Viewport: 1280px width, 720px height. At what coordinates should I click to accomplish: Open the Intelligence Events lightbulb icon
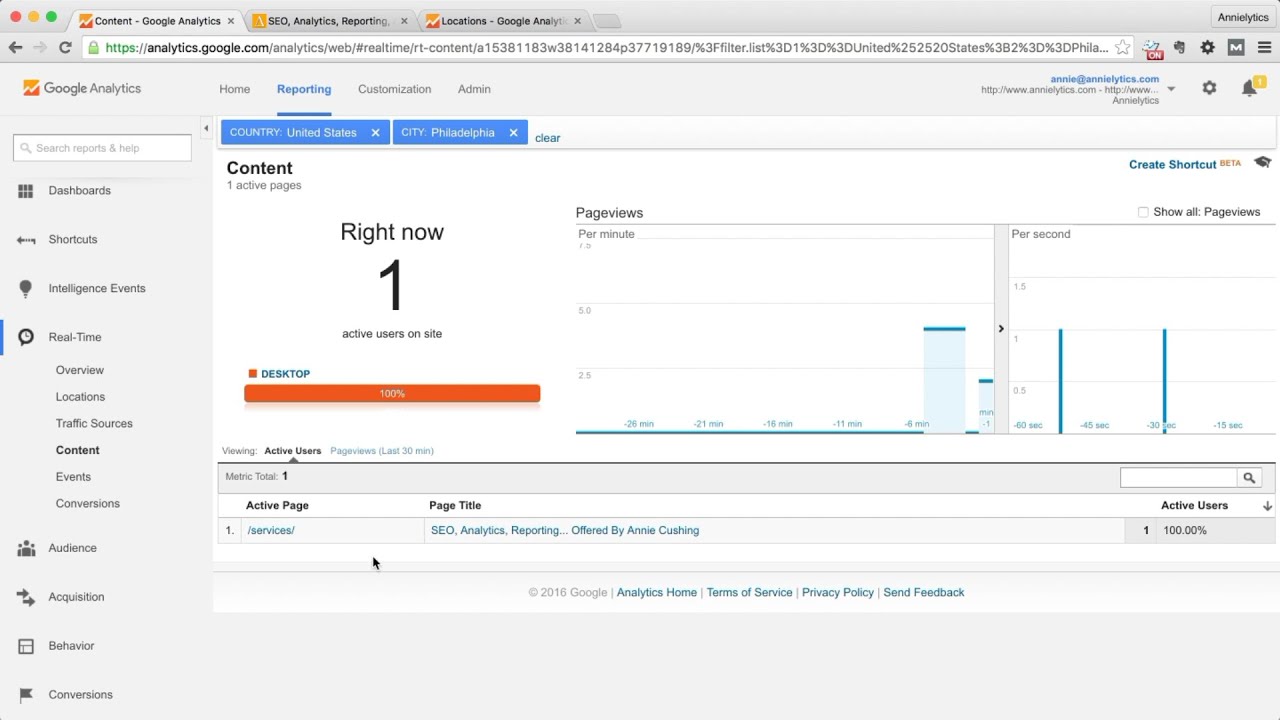coord(26,289)
